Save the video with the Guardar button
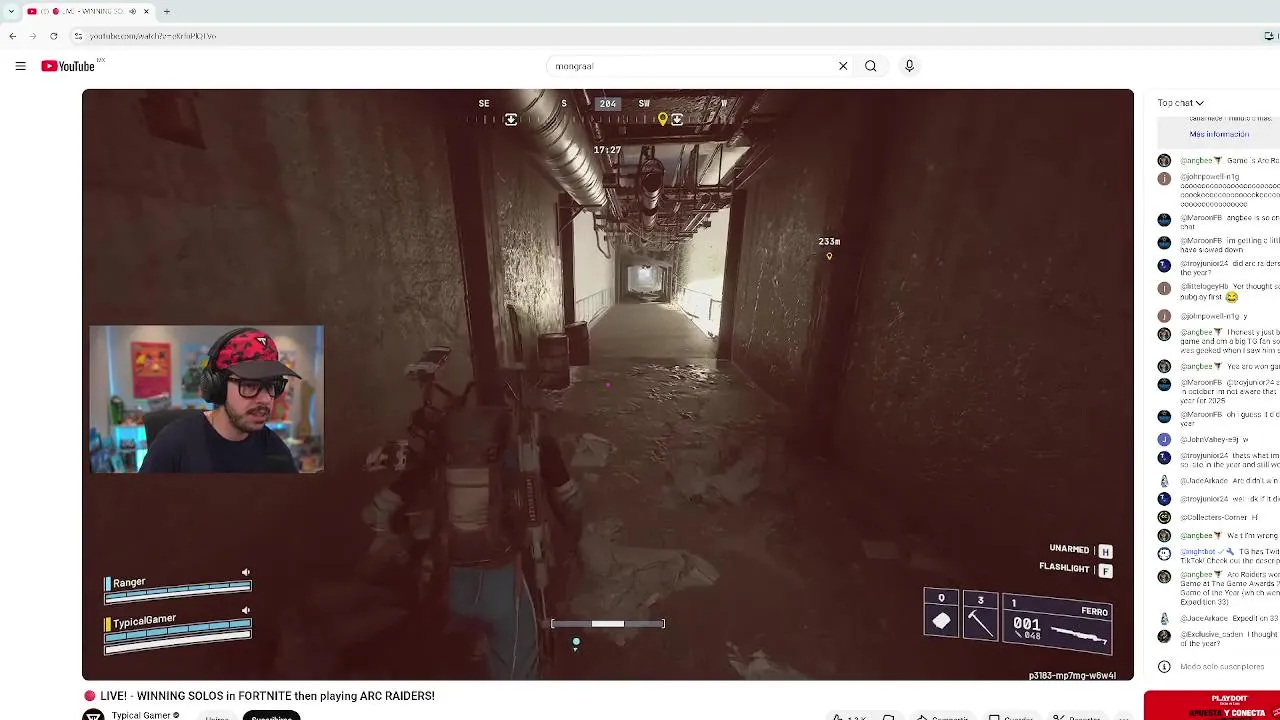 (1012, 717)
